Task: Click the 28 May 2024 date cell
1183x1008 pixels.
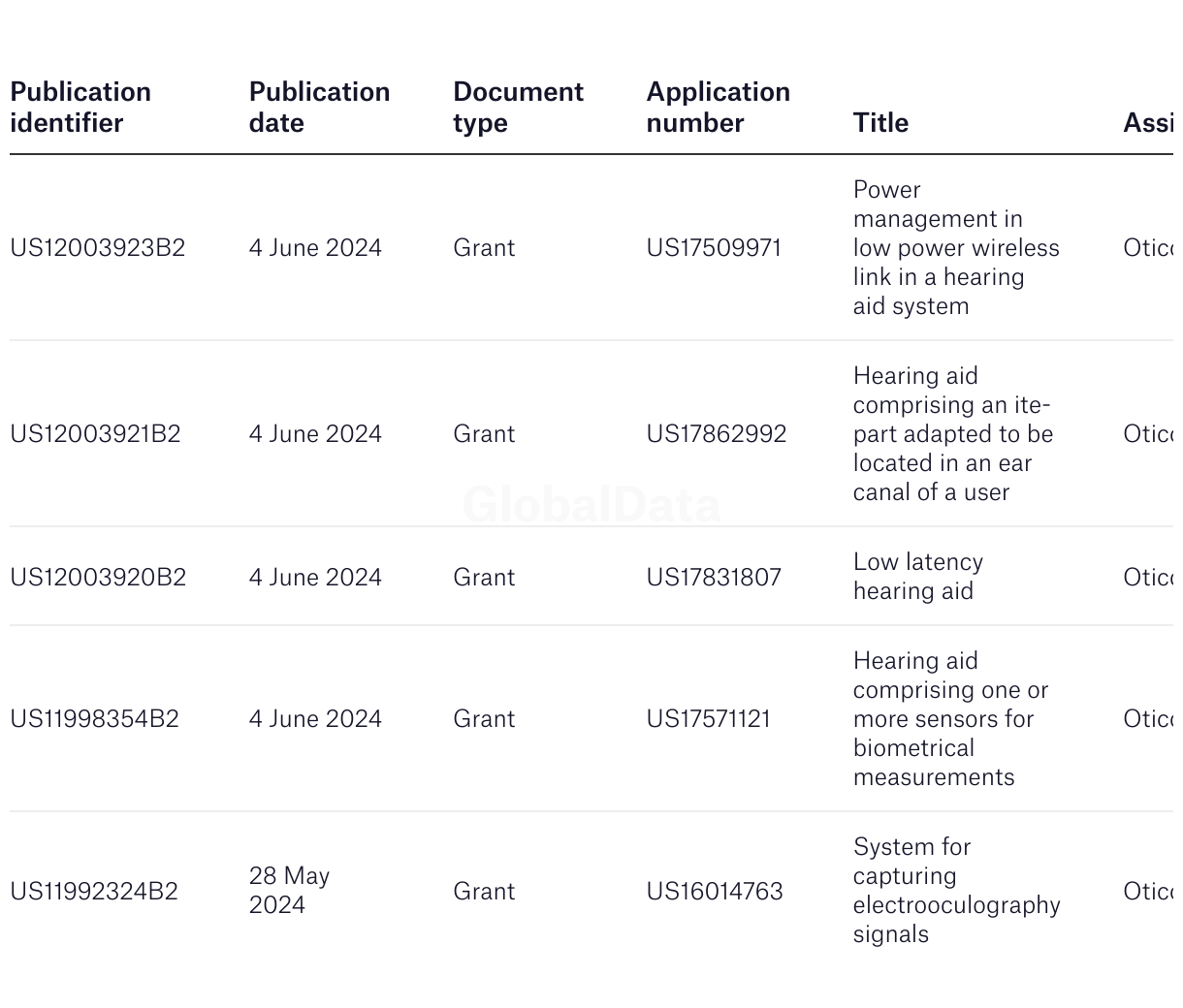Action: click(290, 891)
